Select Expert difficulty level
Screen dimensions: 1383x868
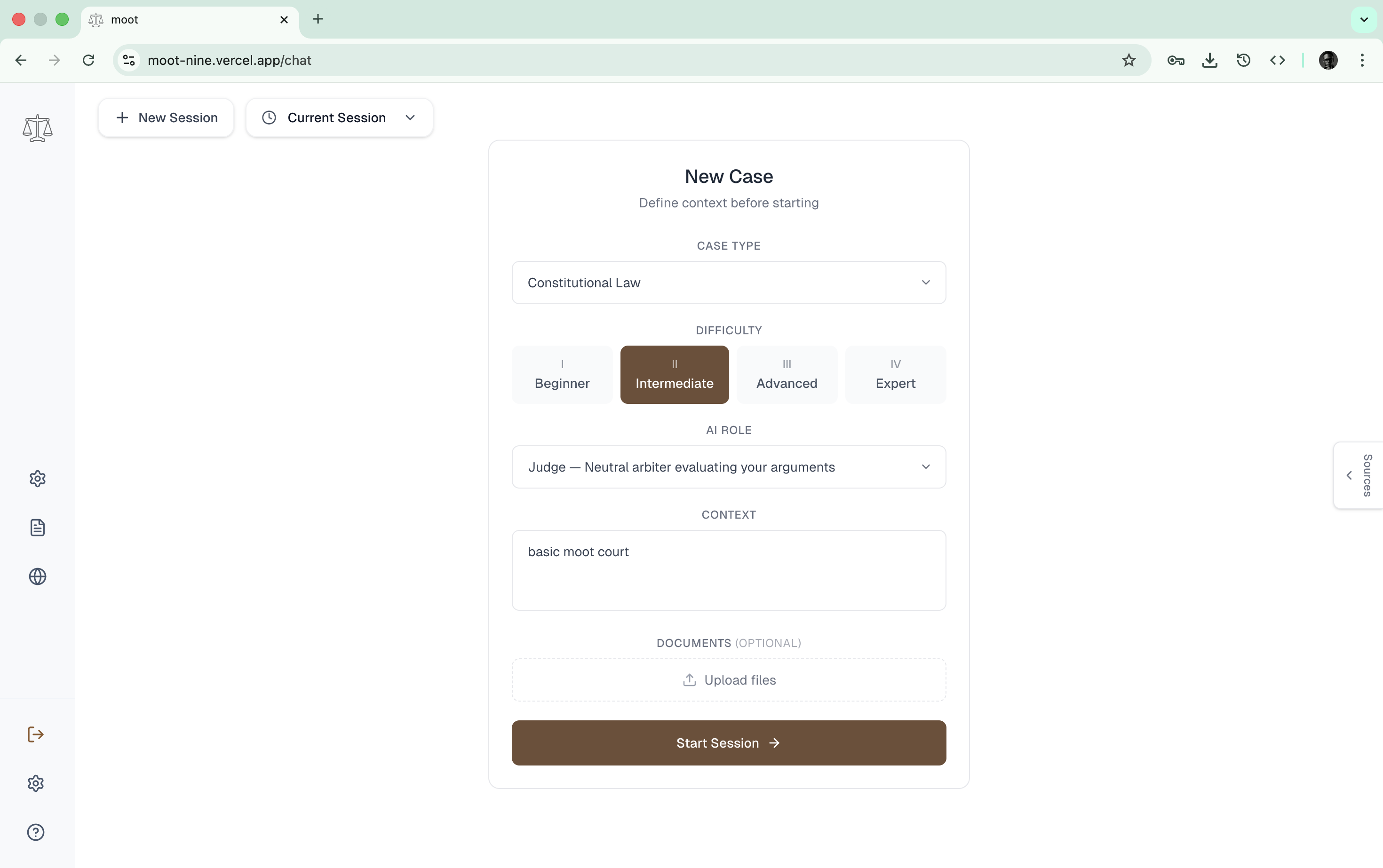tap(895, 374)
